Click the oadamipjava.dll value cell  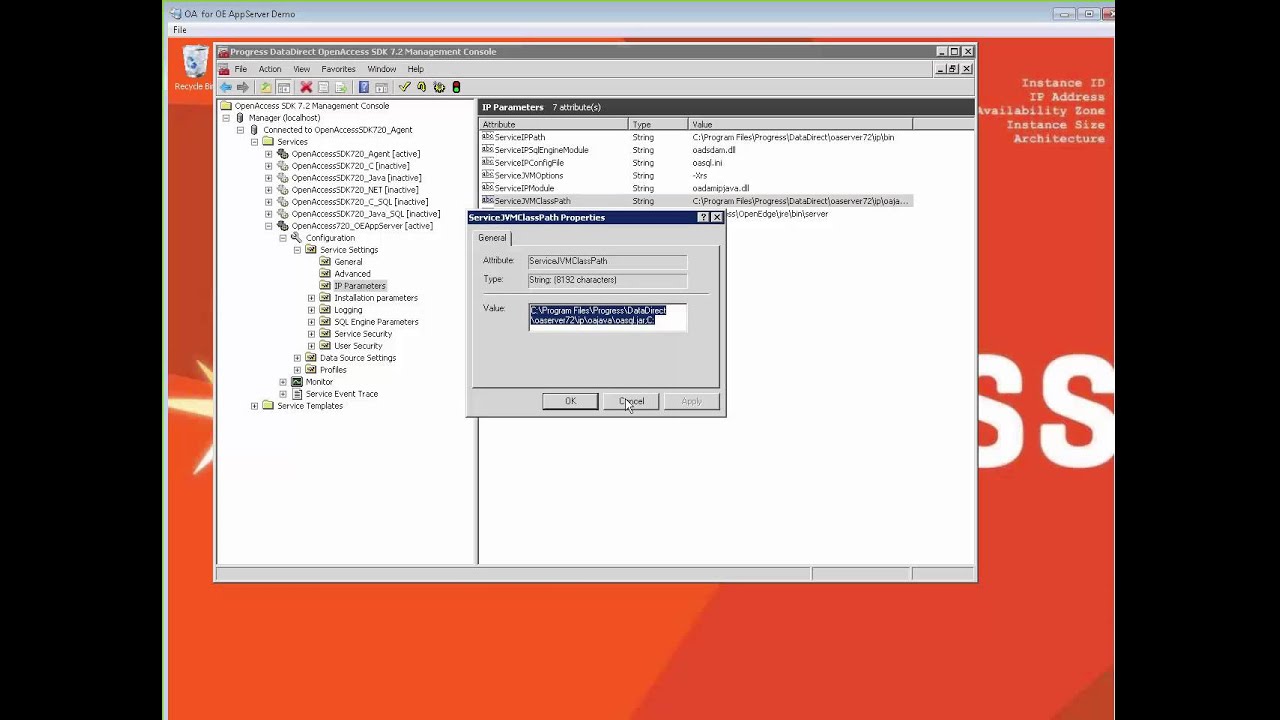[720, 188]
